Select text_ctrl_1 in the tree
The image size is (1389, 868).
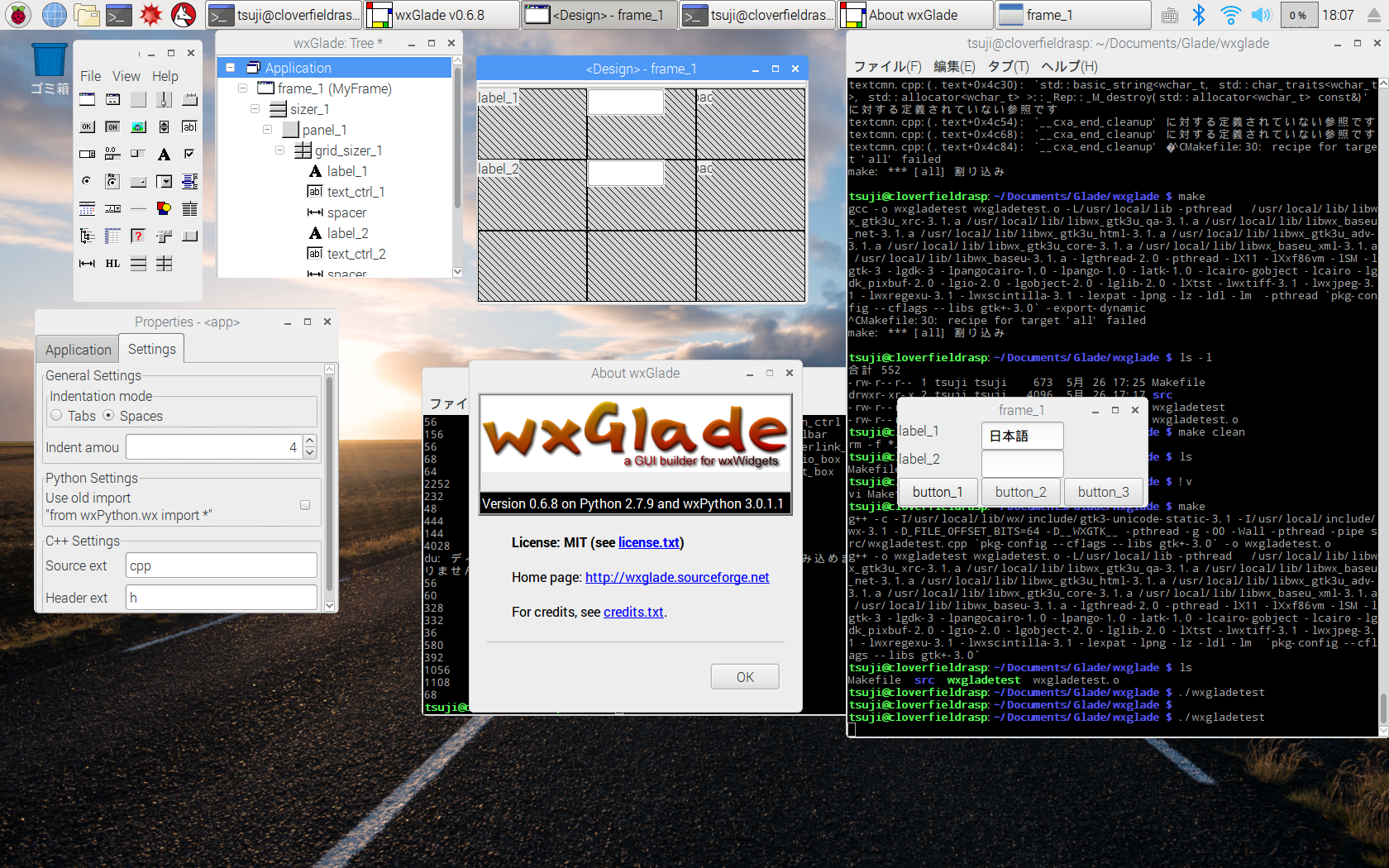coord(356,192)
